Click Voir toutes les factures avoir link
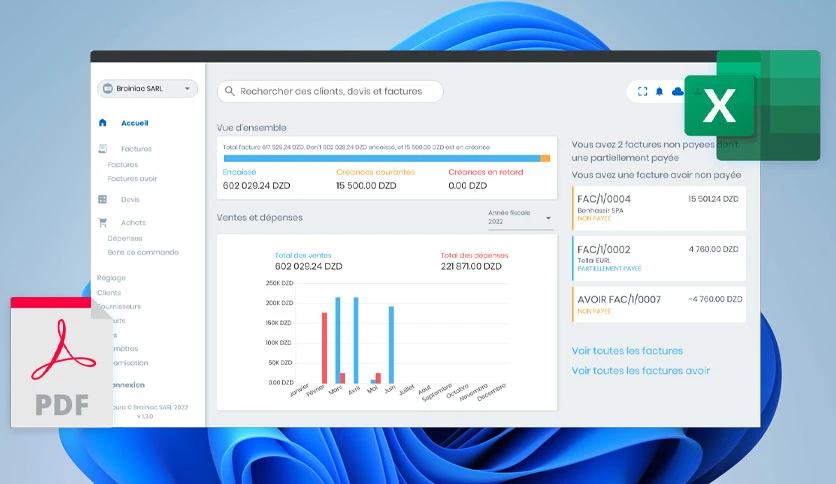Image resolution: width=836 pixels, height=484 pixels. click(641, 370)
